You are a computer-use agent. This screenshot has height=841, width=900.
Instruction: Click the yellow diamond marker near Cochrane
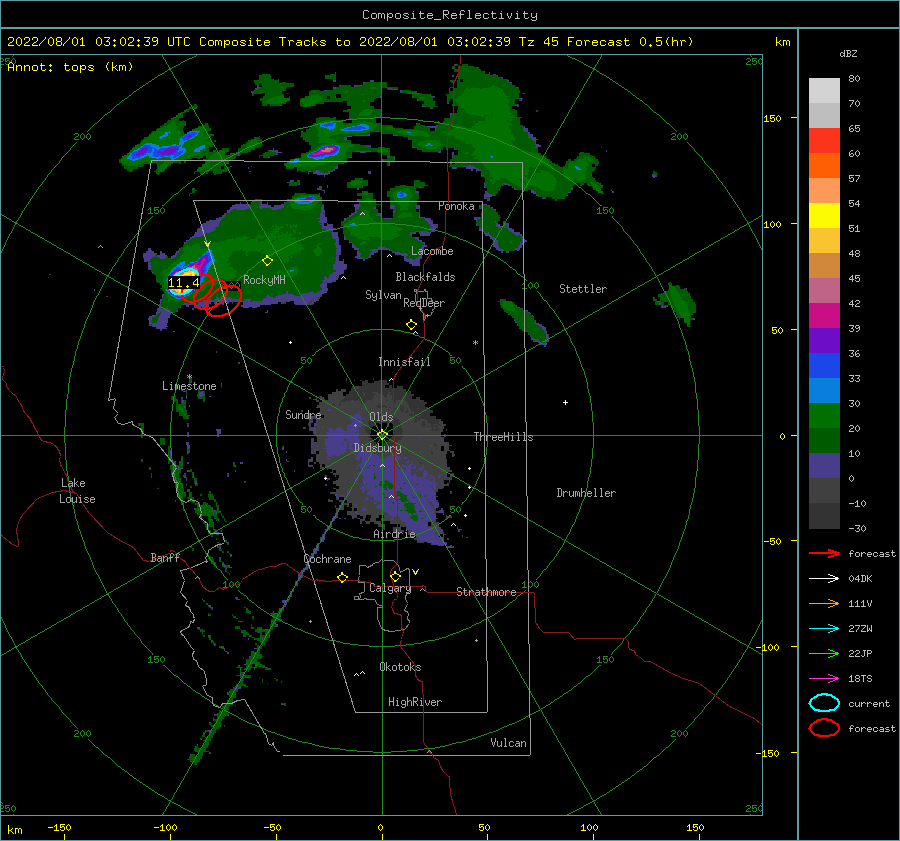point(343,577)
